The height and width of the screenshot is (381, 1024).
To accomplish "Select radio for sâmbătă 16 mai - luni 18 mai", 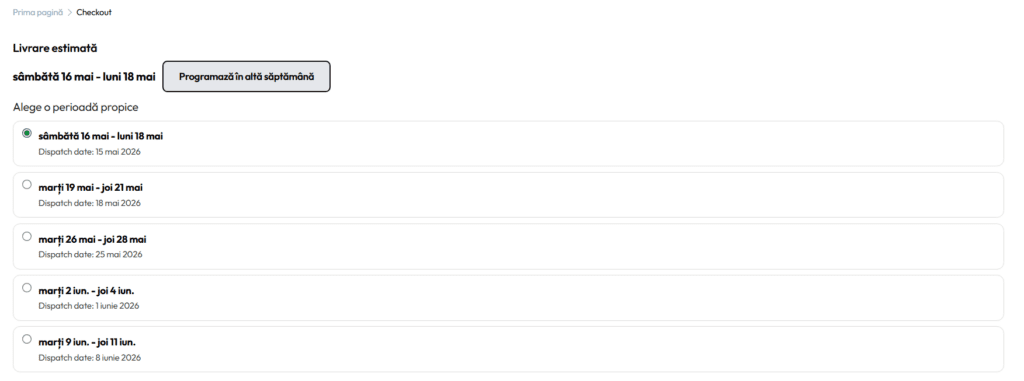I will pyautogui.click(x=27, y=133).
